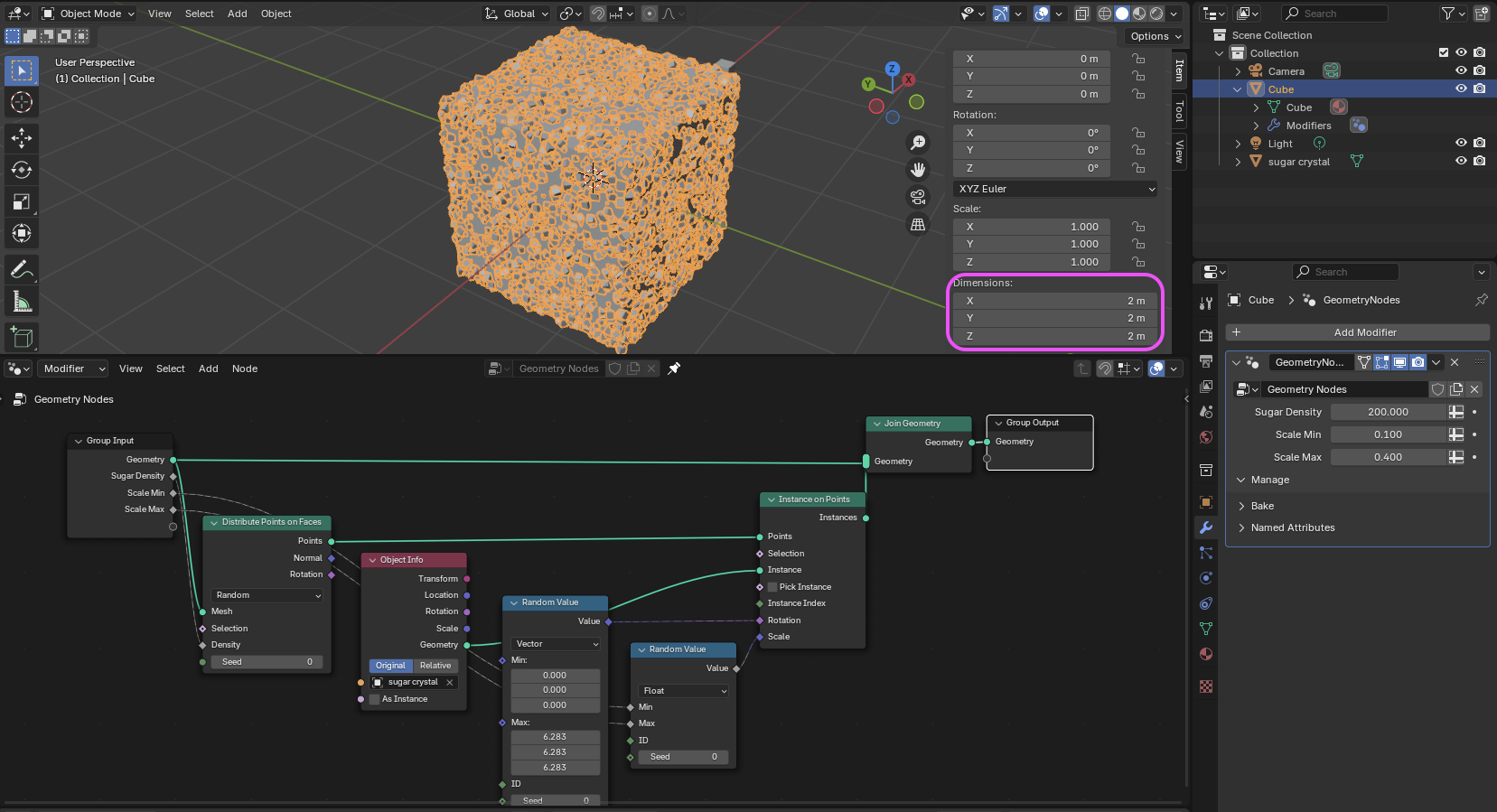This screenshot has width=1497, height=812.
Task: Tick the Pick Instance checkbox
Action: pos(772,587)
